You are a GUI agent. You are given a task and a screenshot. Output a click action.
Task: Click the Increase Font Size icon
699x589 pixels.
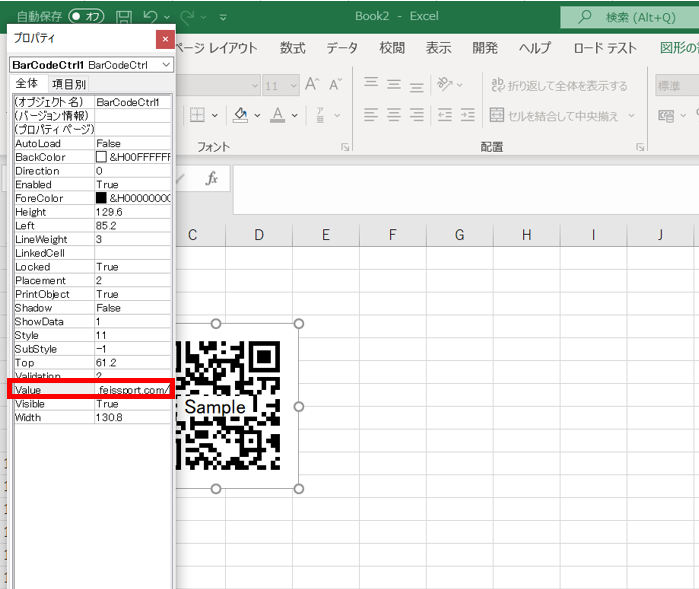(x=312, y=84)
